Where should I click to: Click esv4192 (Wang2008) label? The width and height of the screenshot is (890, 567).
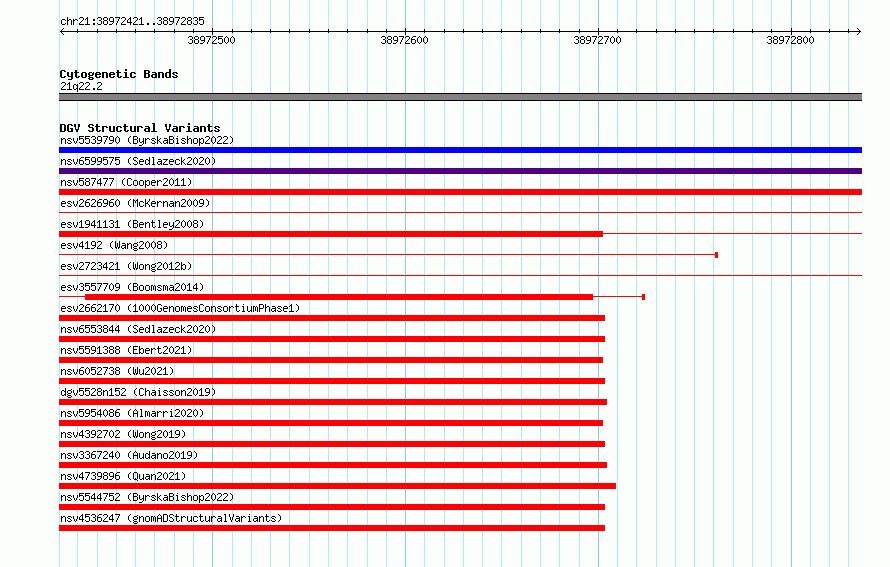[x=114, y=245]
